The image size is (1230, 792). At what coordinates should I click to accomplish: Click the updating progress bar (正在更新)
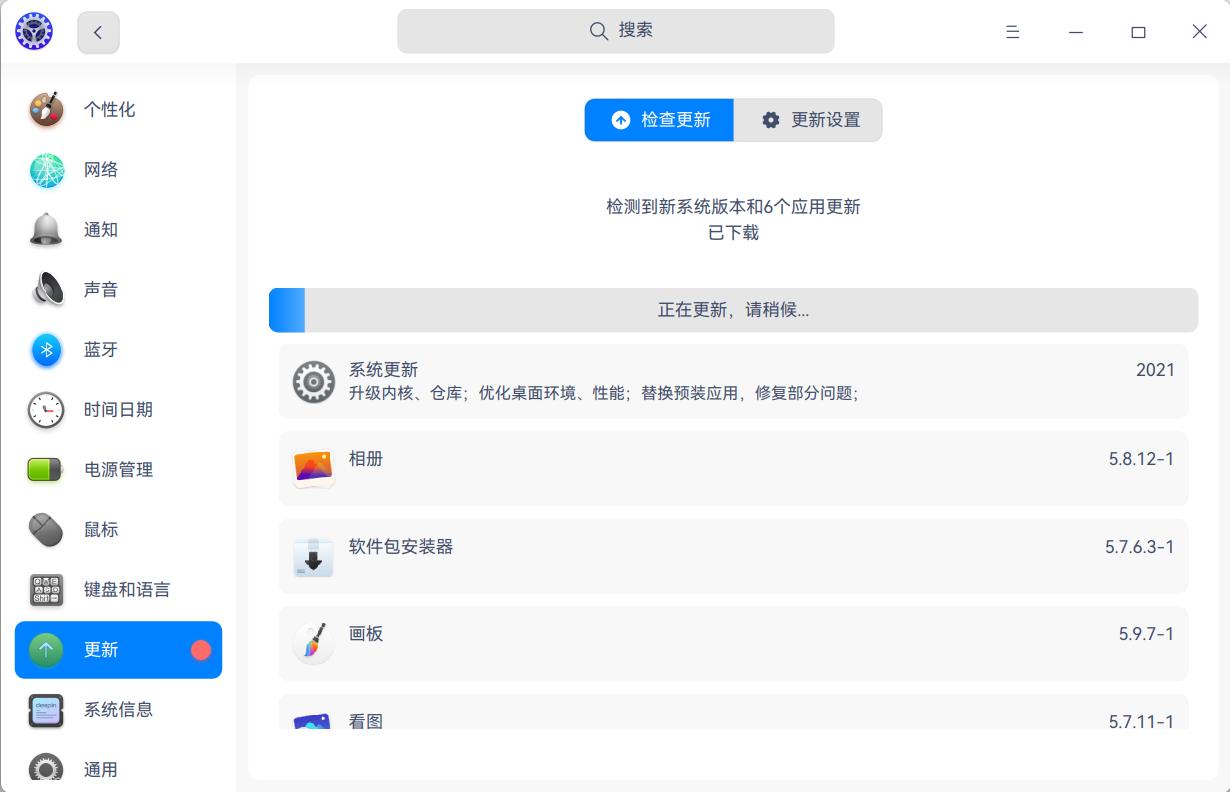coord(733,310)
